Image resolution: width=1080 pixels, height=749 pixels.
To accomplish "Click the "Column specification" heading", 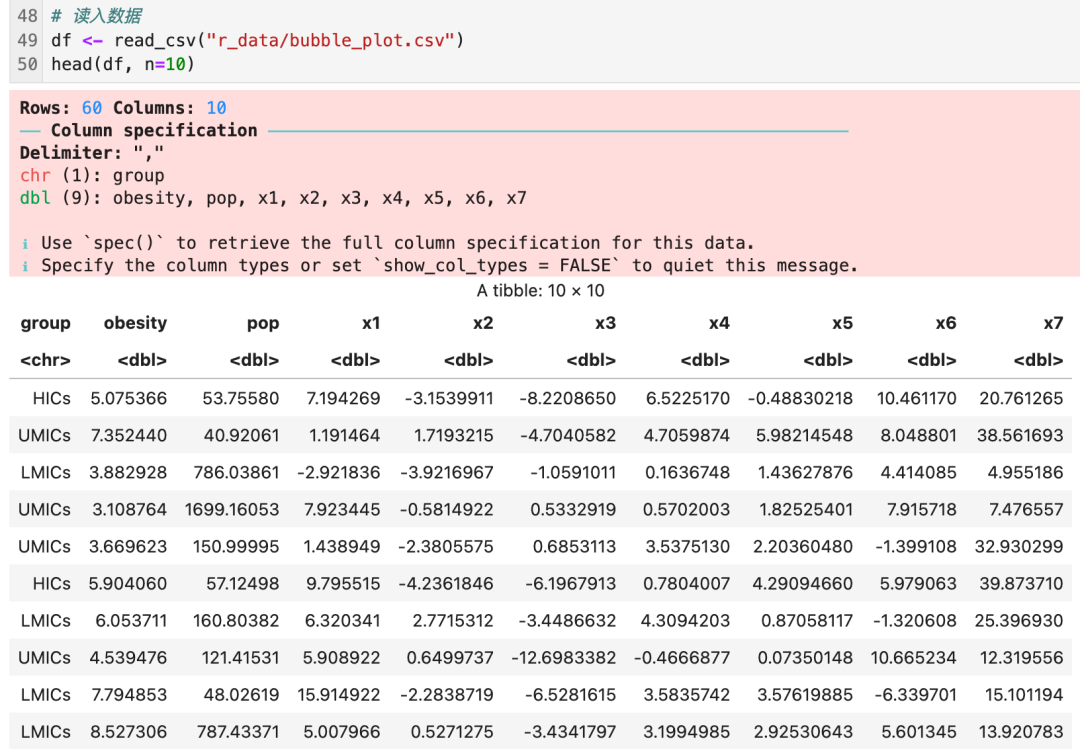I will click(x=154, y=131).
